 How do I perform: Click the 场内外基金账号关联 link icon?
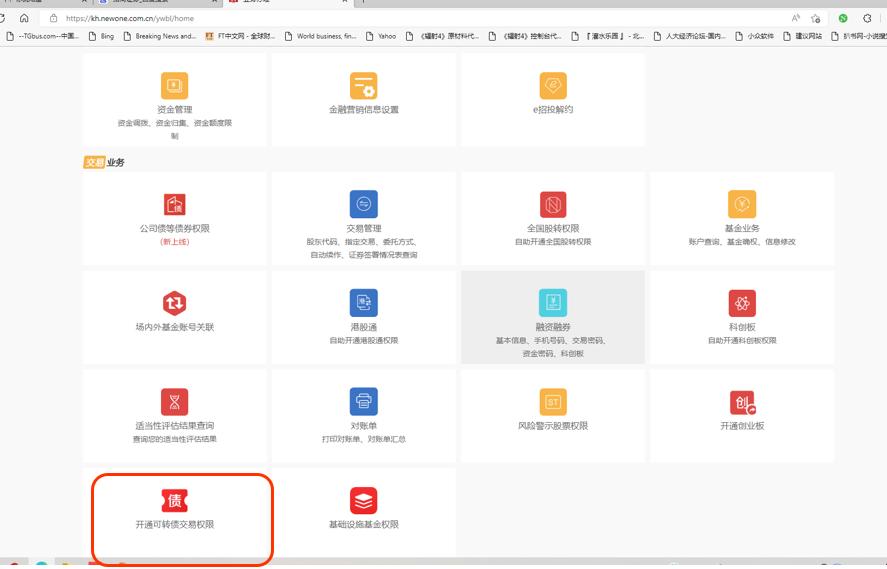pyautogui.click(x=174, y=303)
